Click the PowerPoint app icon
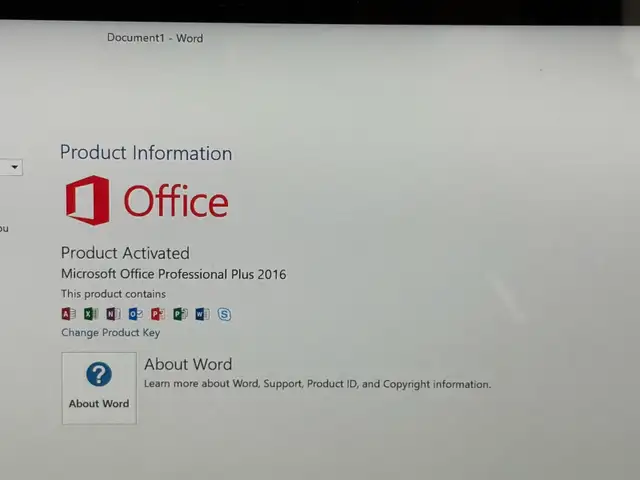640x480 pixels. coord(158,313)
